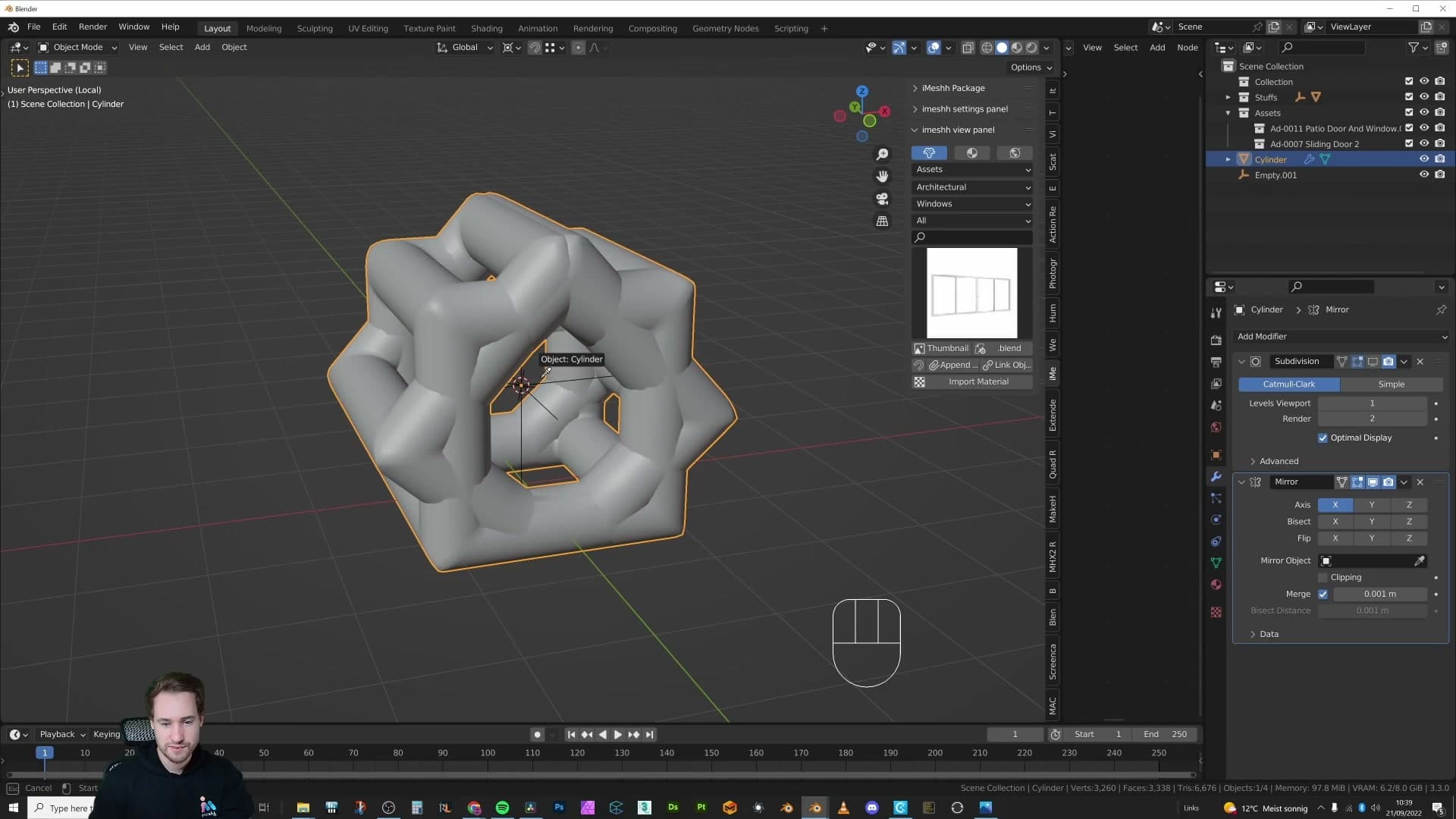Activate the pan view hand icon
Screen dimensions: 1456x819
882,177
